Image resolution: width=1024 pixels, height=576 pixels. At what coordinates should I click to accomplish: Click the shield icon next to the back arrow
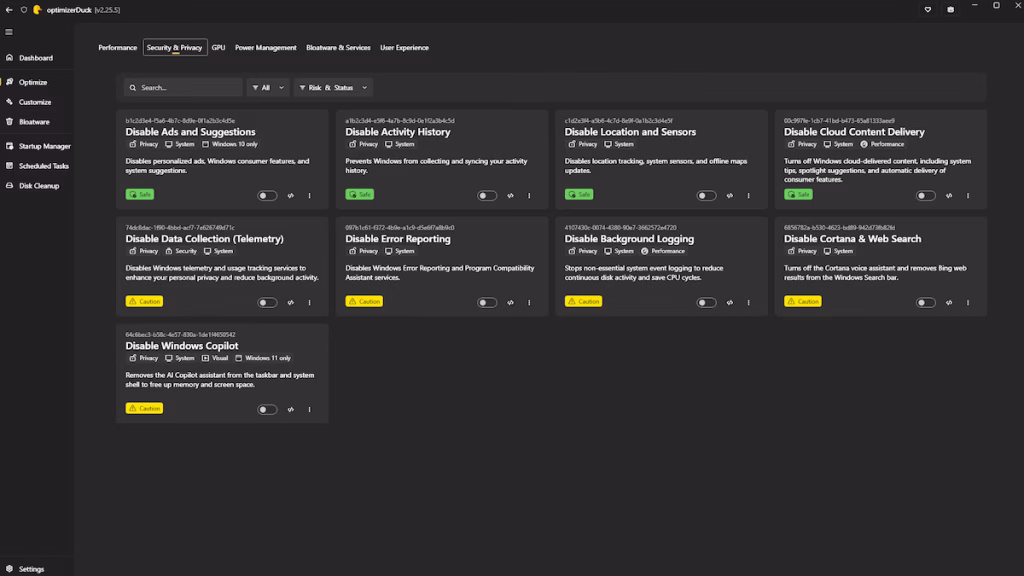click(24, 10)
